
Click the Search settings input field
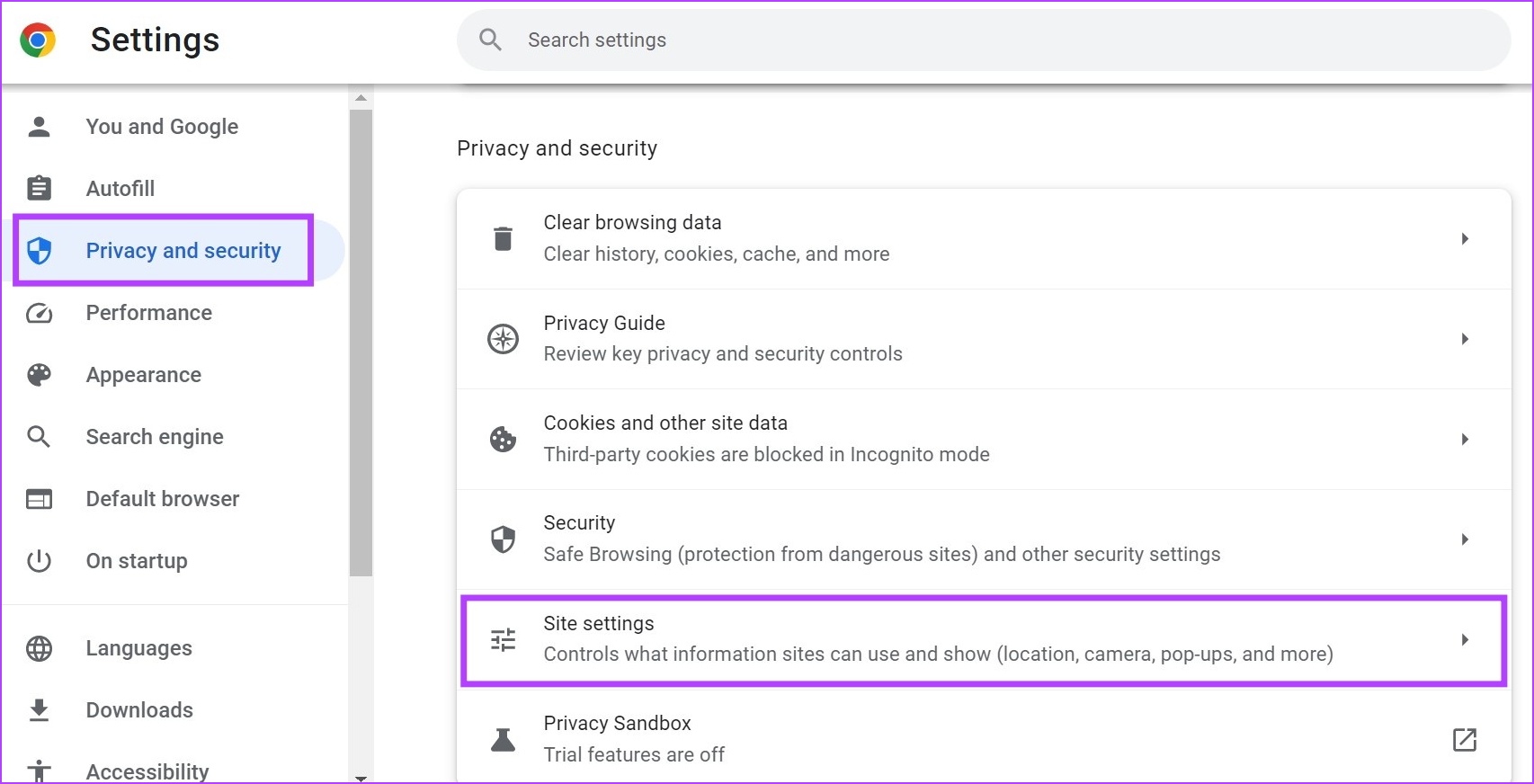984,40
